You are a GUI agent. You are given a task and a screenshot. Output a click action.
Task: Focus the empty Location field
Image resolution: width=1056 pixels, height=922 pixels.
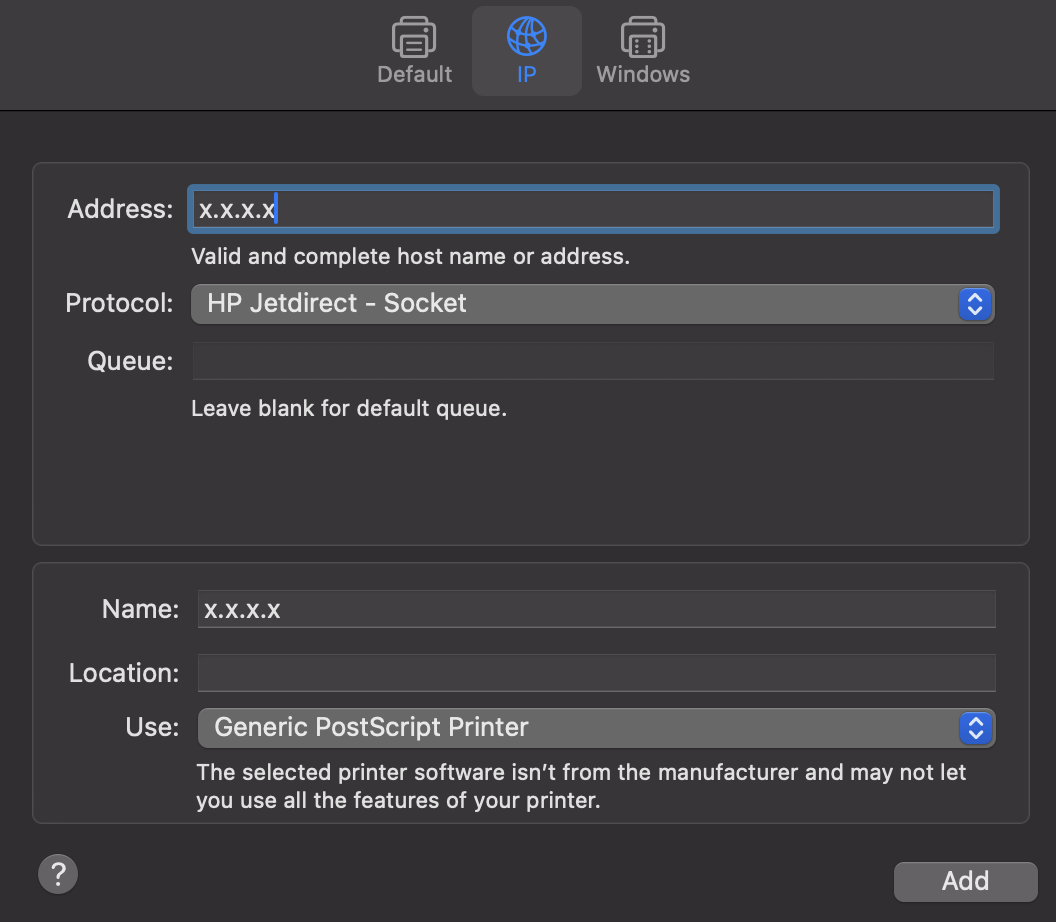point(596,673)
